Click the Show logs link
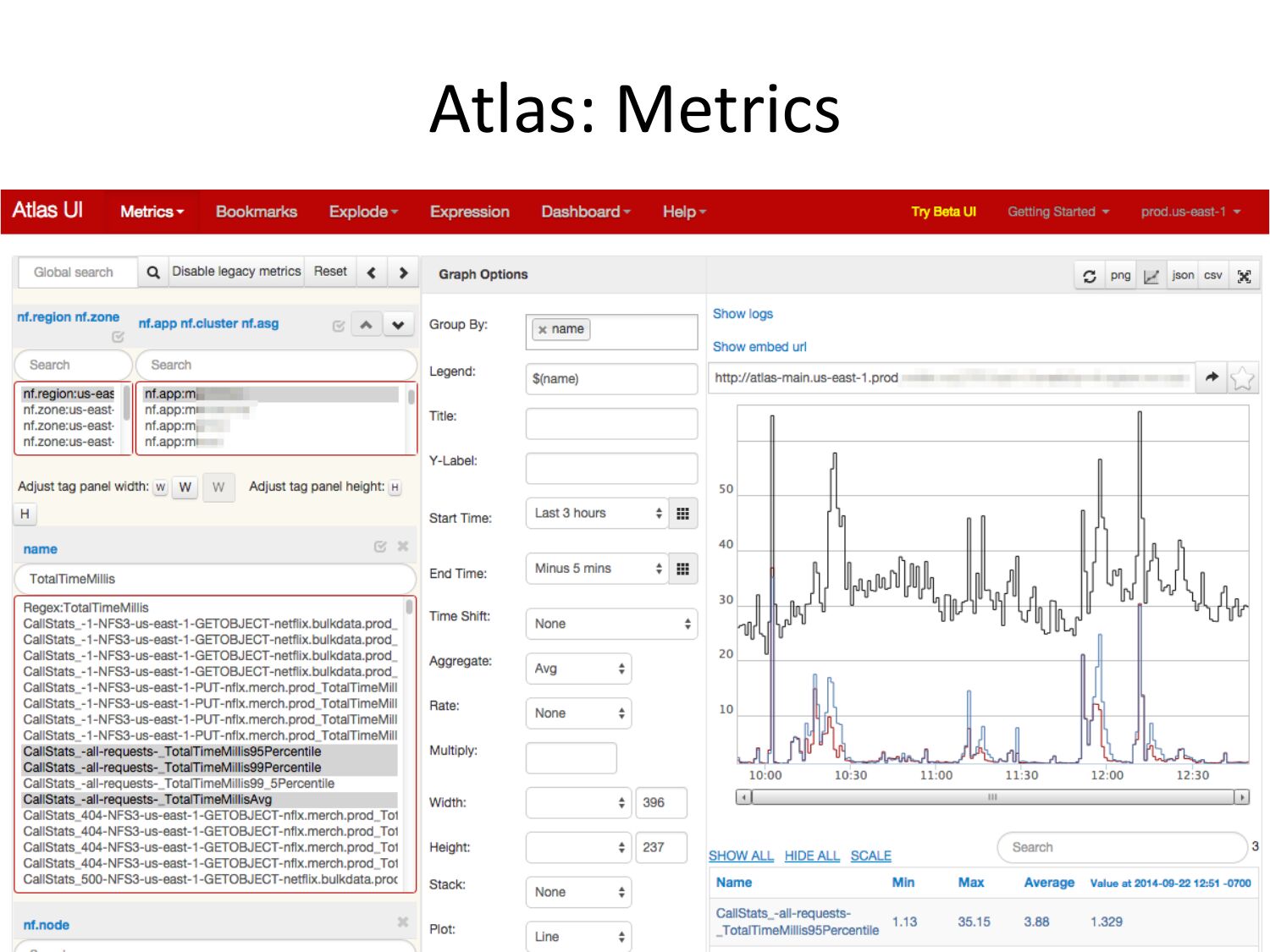The image size is (1270, 952). coord(743,314)
